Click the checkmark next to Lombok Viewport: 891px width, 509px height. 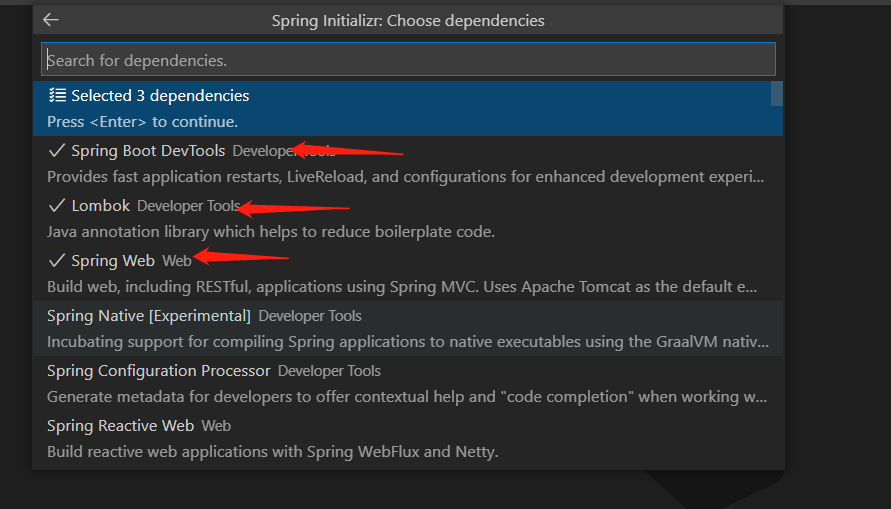pyautogui.click(x=57, y=206)
